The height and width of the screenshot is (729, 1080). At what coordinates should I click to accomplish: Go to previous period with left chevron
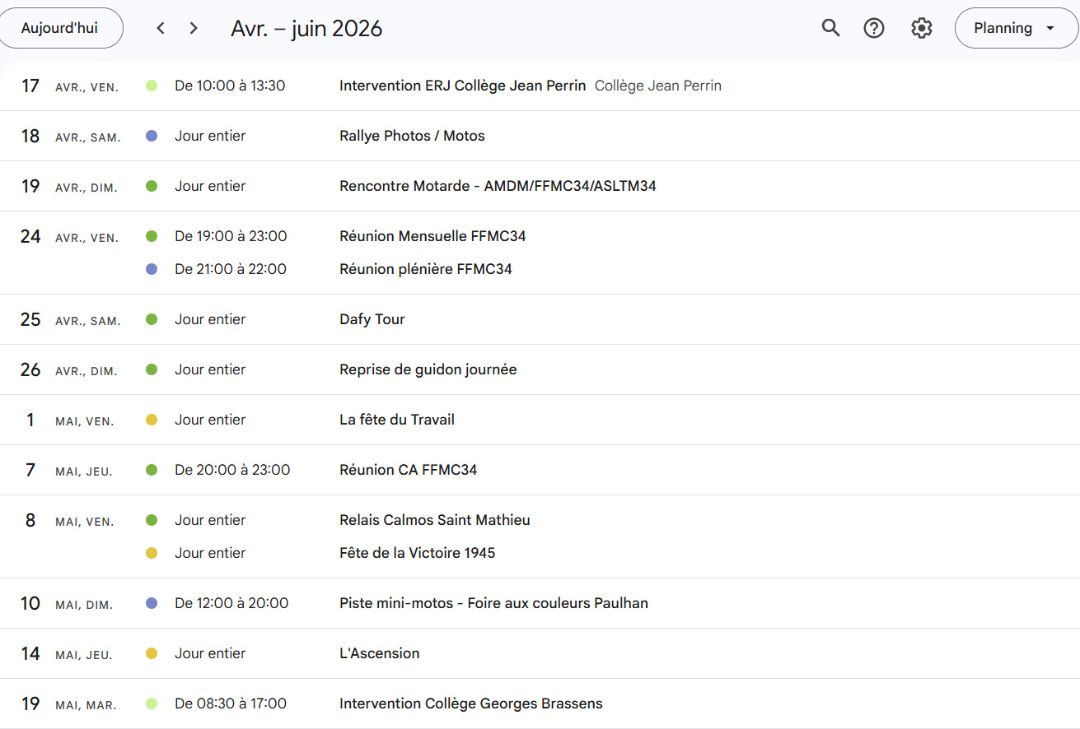click(160, 28)
